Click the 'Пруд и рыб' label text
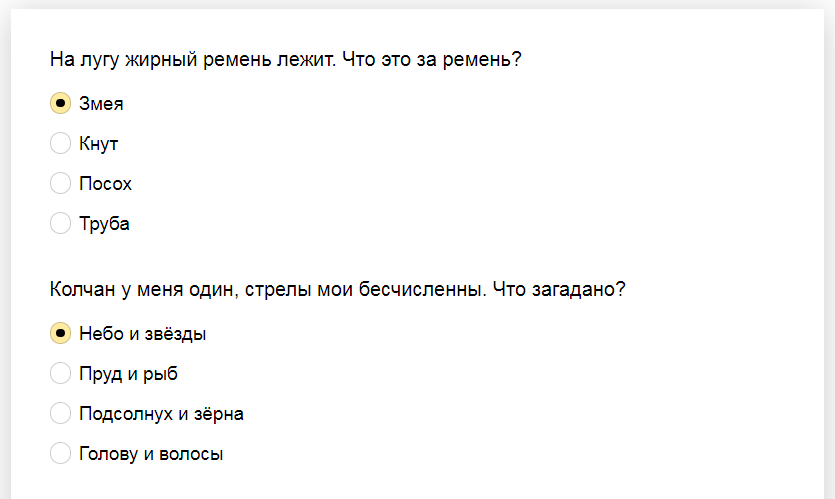The height and width of the screenshot is (499, 835). tap(128, 374)
